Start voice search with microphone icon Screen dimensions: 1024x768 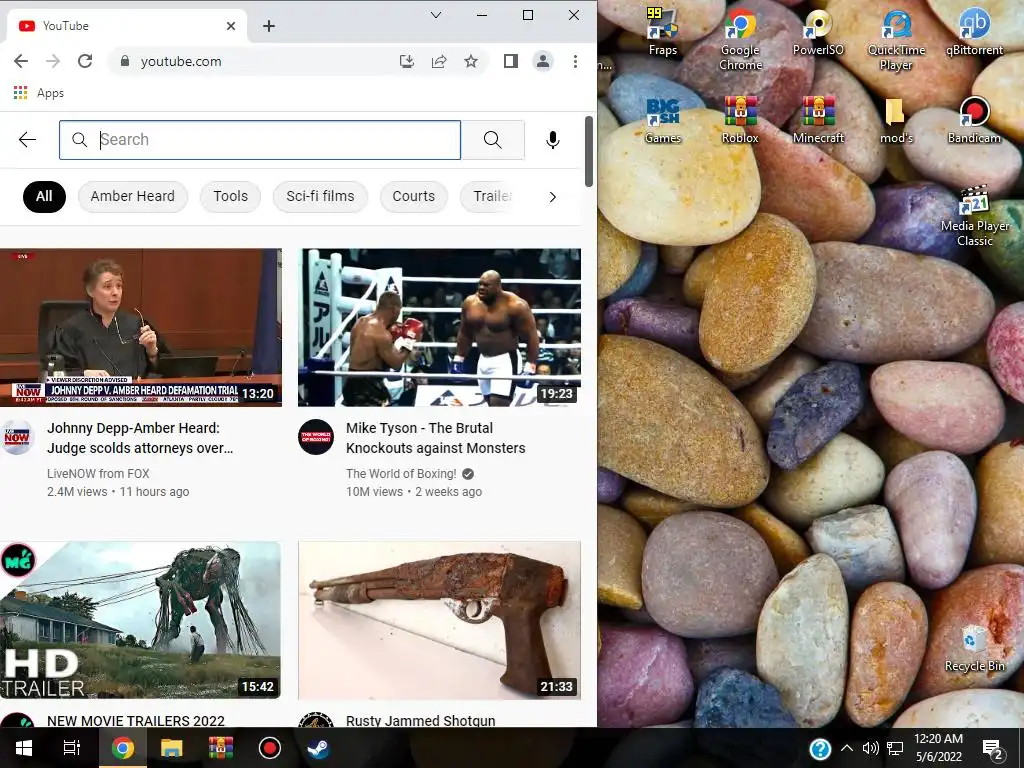552,140
